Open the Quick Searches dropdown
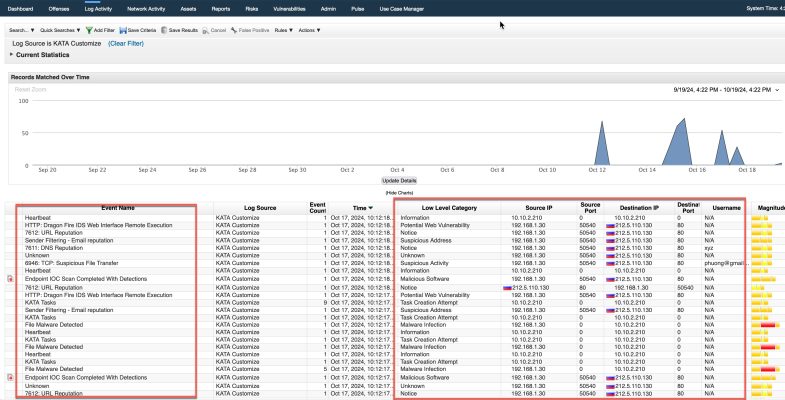The height and width of the screenshot is (400, 785). (x=60, y=31)
